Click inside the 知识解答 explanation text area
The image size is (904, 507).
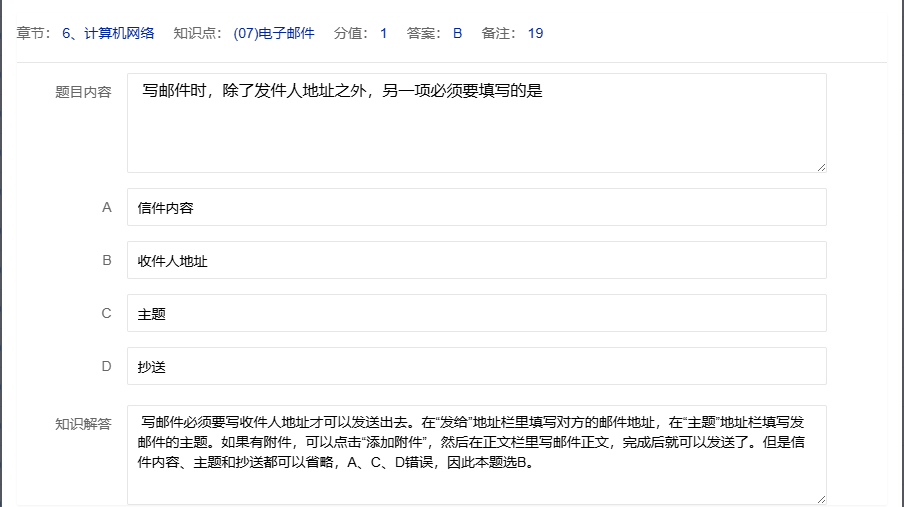[476, 454]
